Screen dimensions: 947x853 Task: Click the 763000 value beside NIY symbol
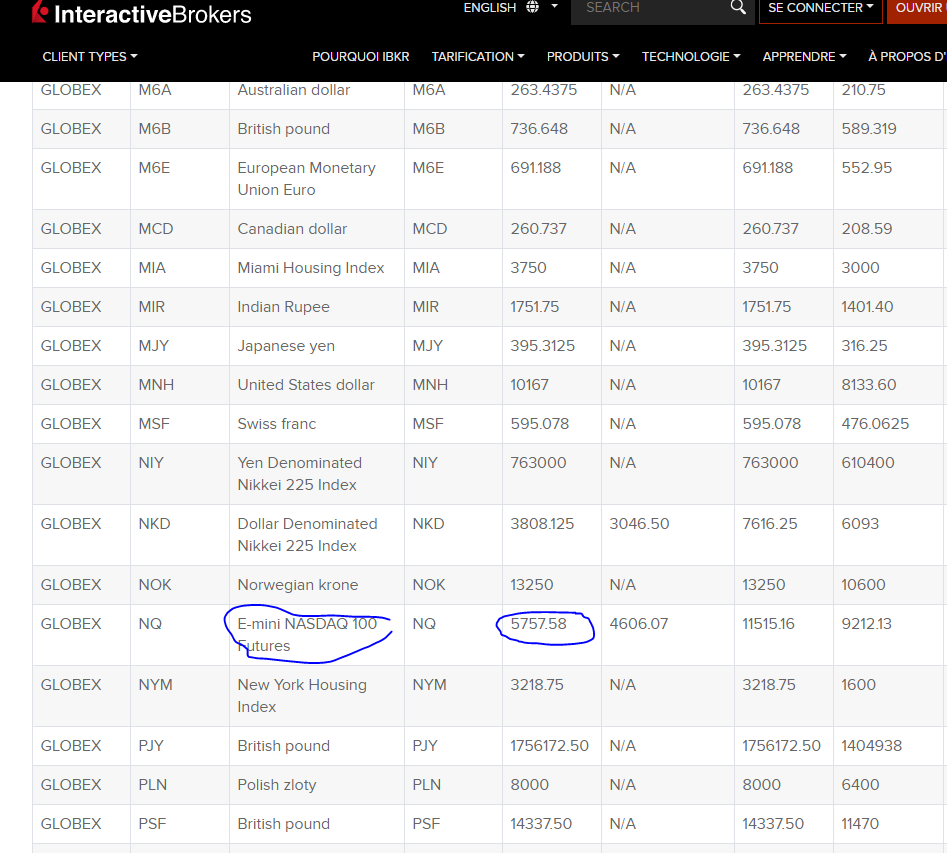[538, 463]
